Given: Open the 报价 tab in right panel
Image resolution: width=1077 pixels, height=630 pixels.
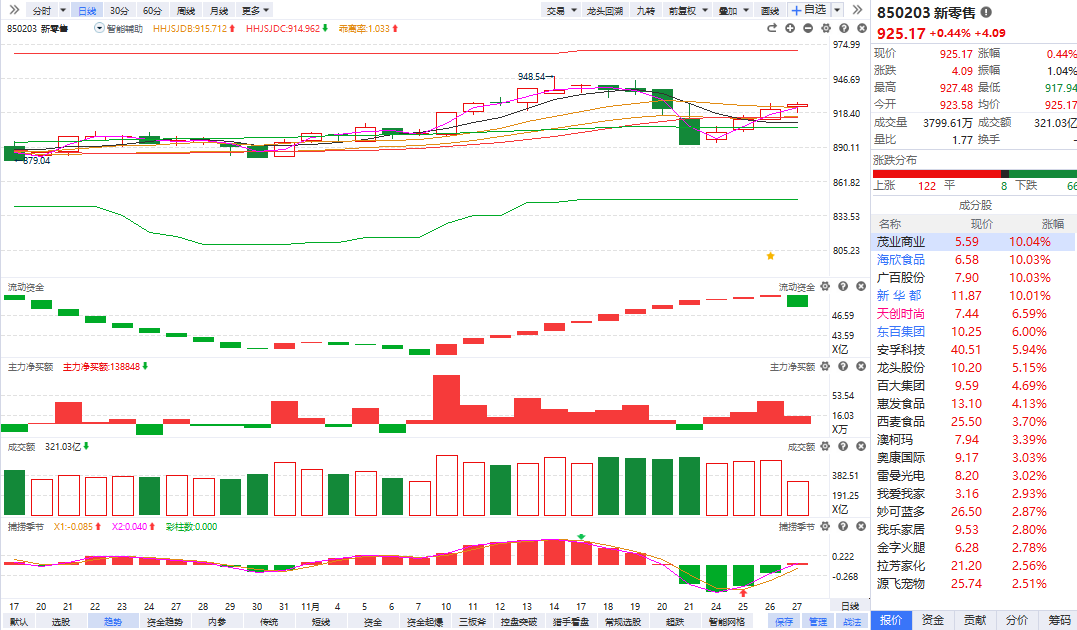Looking at the screenshot, I should coord(891,620).
